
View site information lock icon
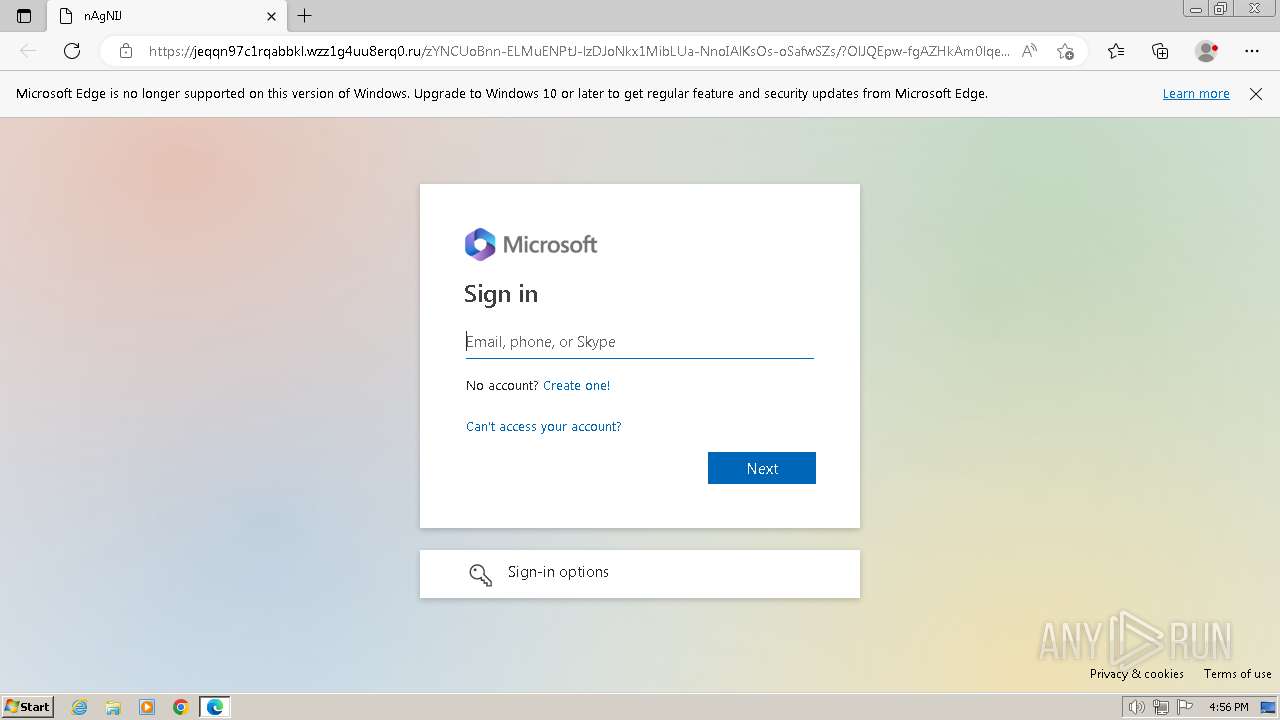[x=126, y=51]
